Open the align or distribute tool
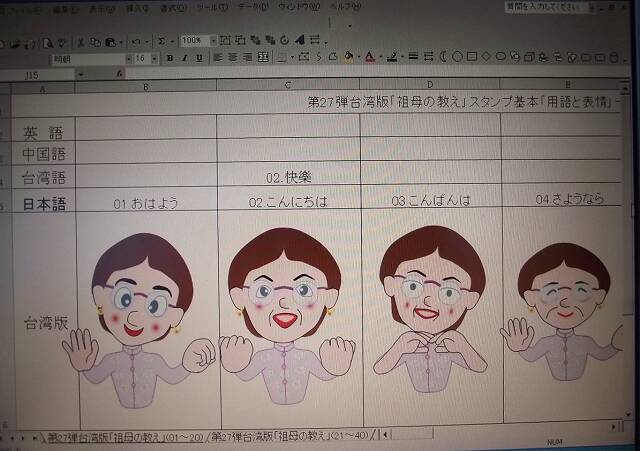The image size is (640, 451). coord(315,40)
